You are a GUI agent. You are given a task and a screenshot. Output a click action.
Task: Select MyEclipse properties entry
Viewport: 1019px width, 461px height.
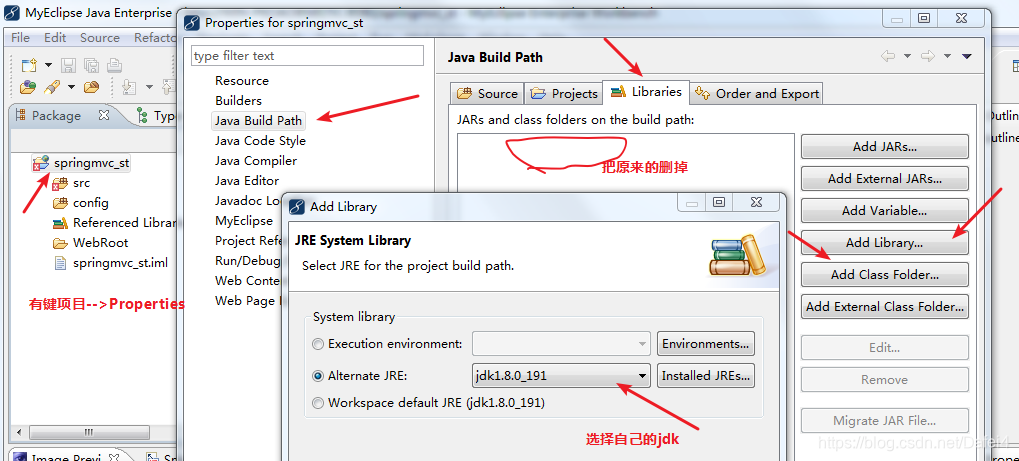point(244,221)
